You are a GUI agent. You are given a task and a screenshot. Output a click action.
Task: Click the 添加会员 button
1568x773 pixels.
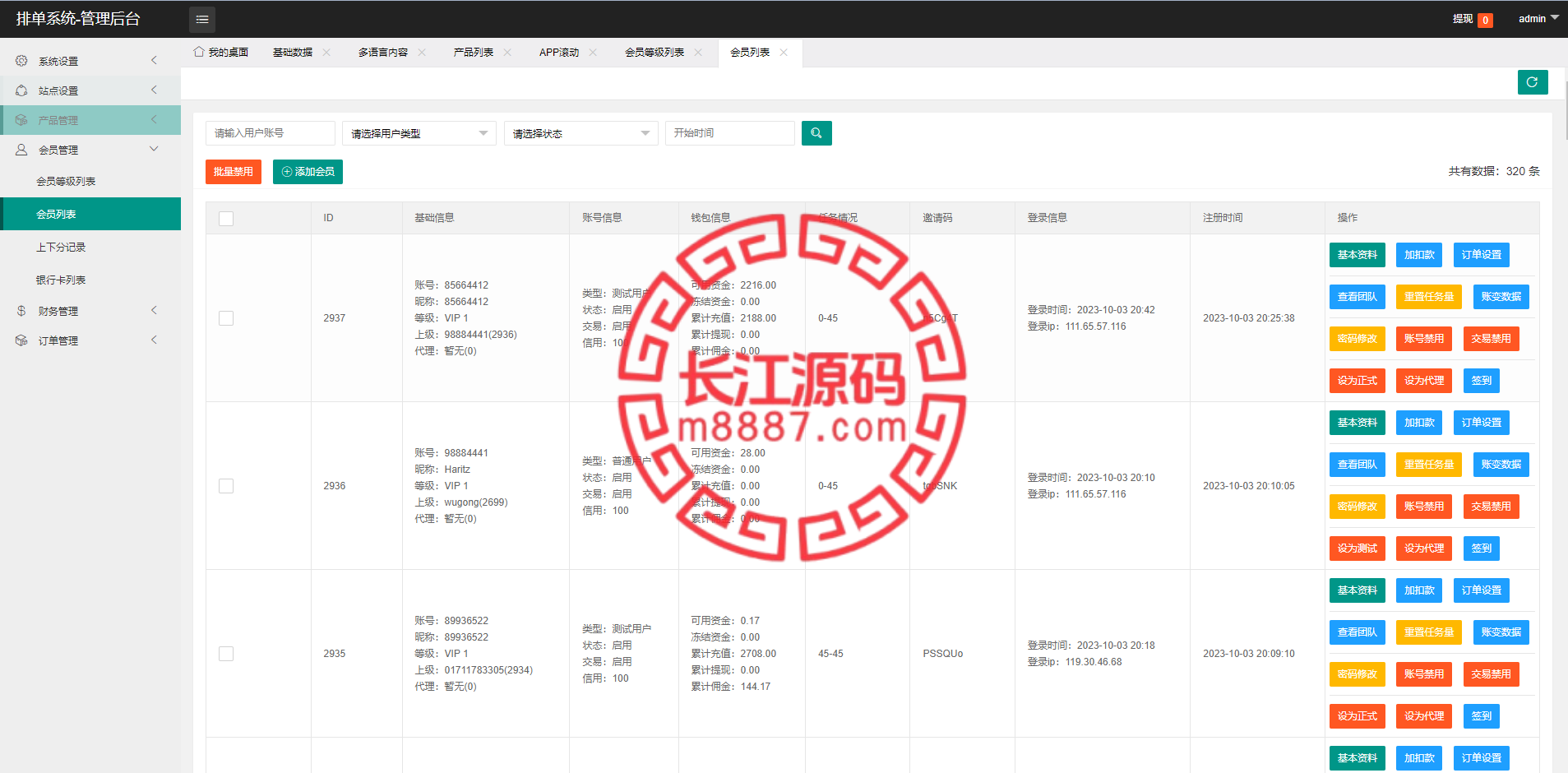[x=308, y=172]
